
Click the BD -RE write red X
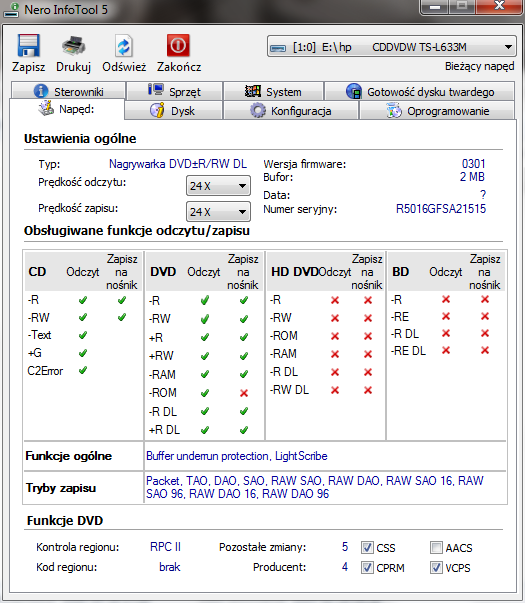click(x=485, y=316)
